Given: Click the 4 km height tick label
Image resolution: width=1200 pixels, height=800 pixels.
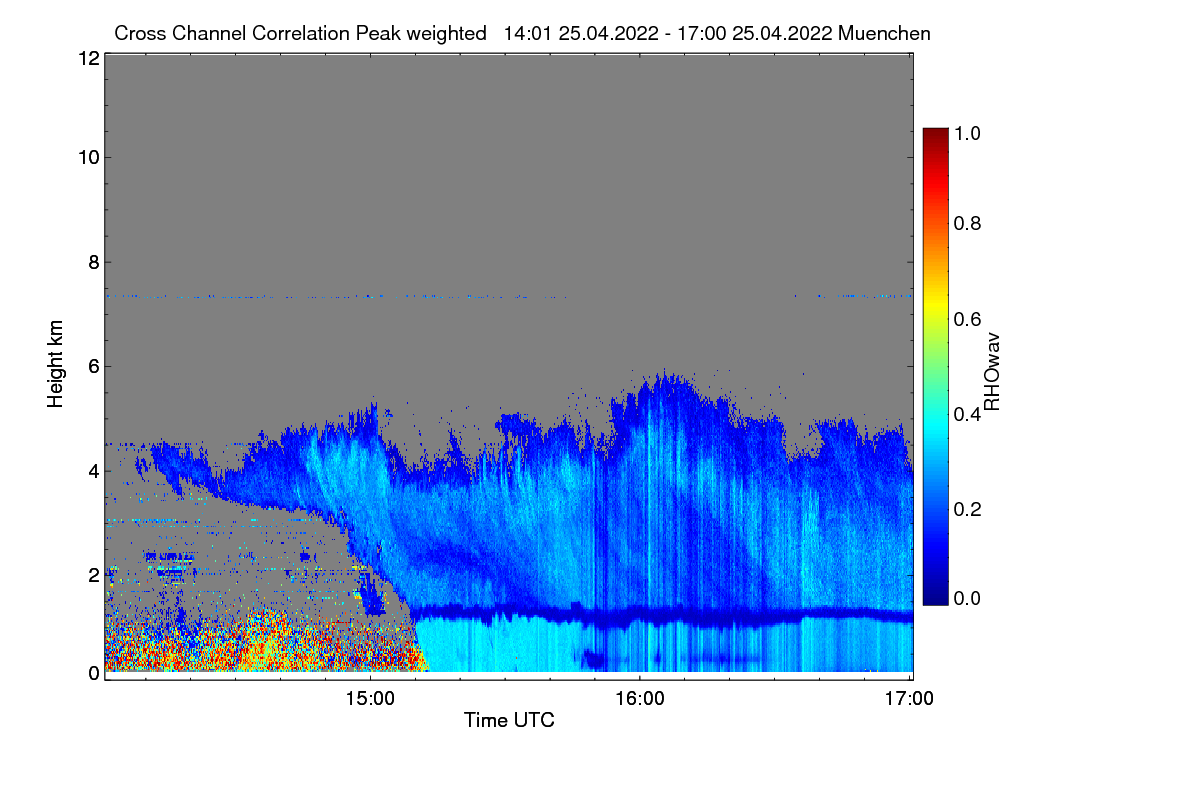Looking at the screenshot, I should tap(93, 470).
